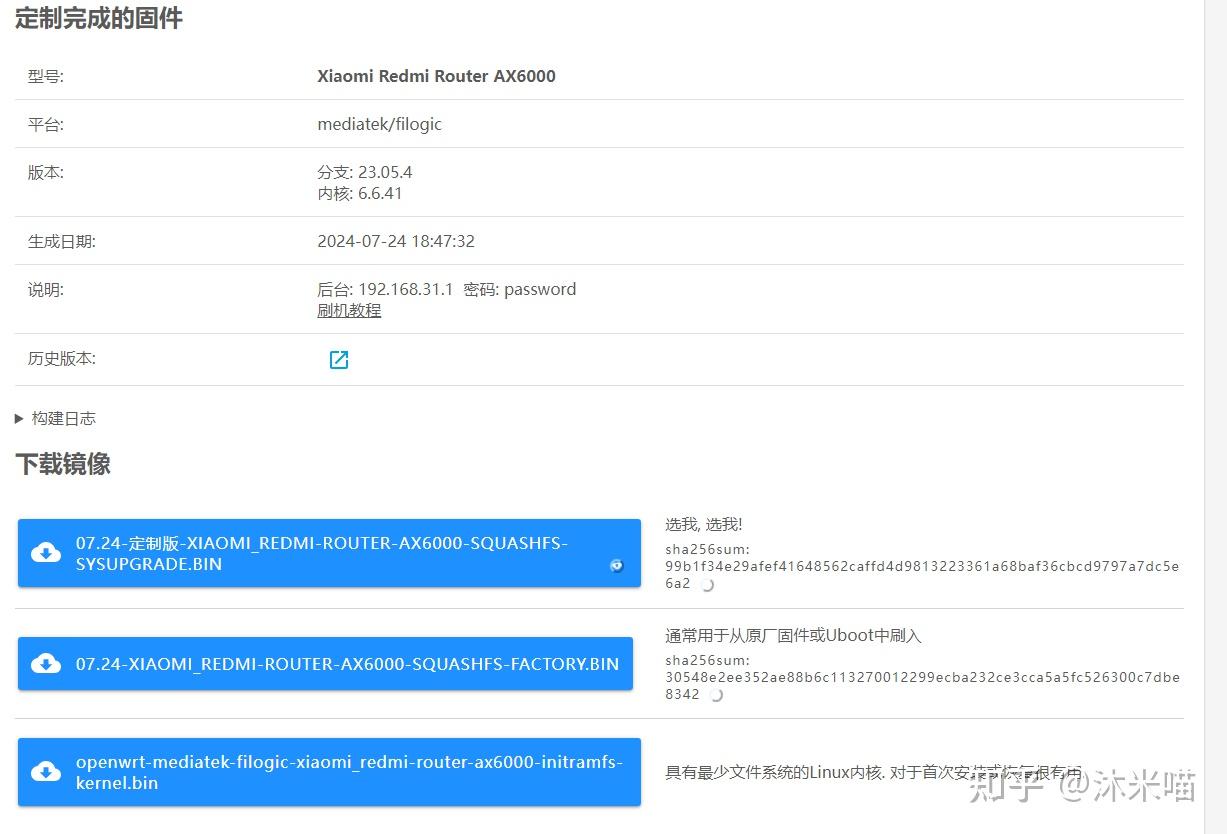Download the initramfs-kernel.bin image

(329, 772)
